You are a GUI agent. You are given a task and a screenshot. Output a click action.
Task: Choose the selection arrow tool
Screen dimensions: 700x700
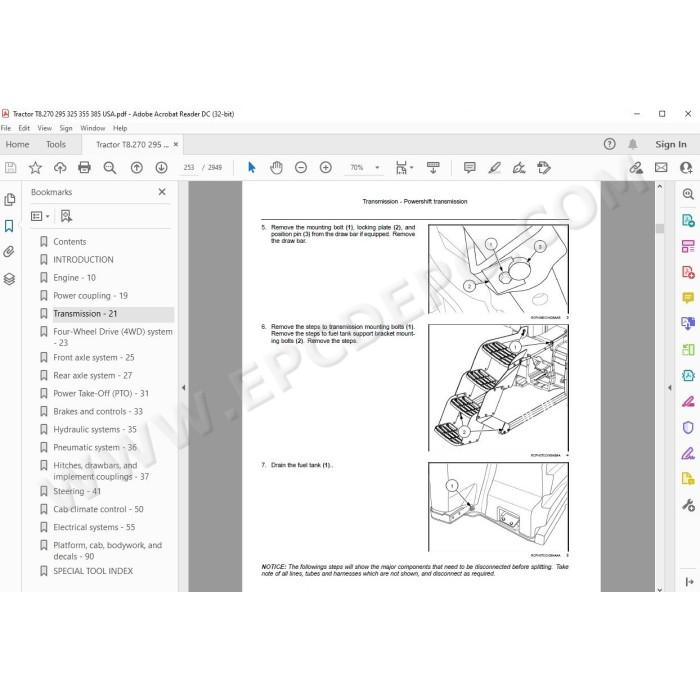(252, 168)
